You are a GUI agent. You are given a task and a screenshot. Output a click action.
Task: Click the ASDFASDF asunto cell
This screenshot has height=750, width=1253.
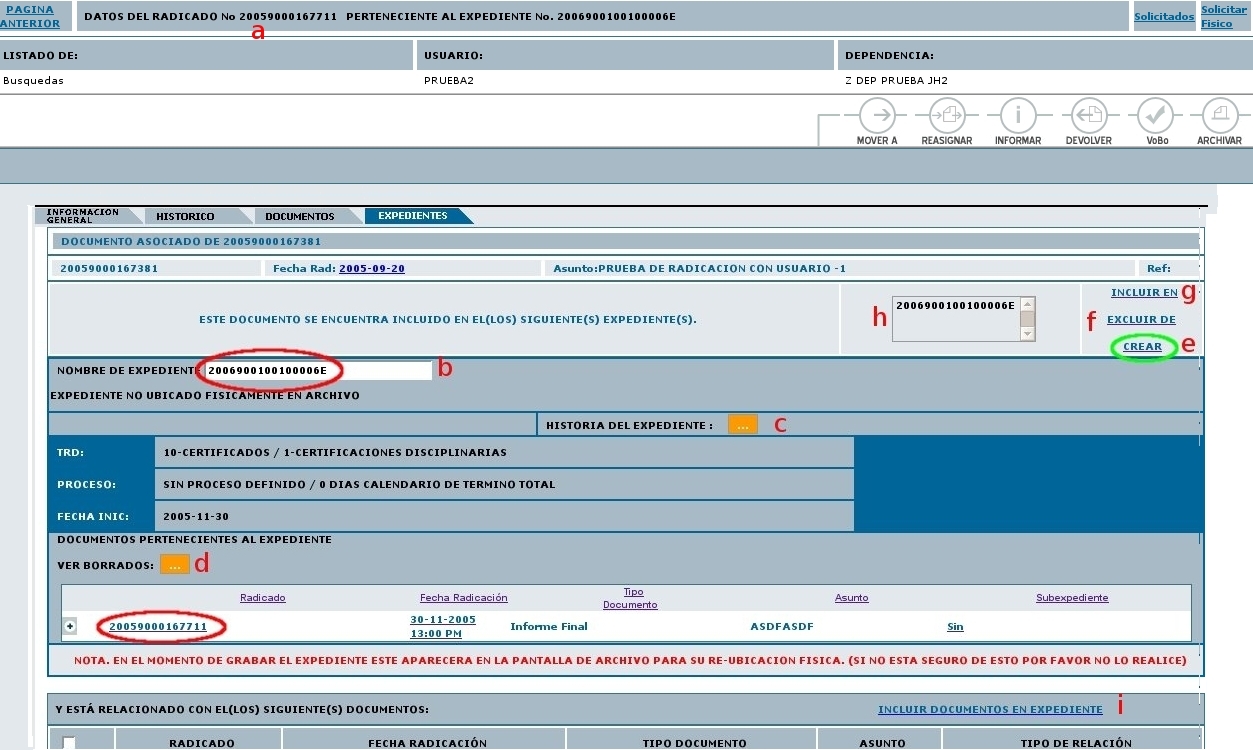click(x=784, y=627)
